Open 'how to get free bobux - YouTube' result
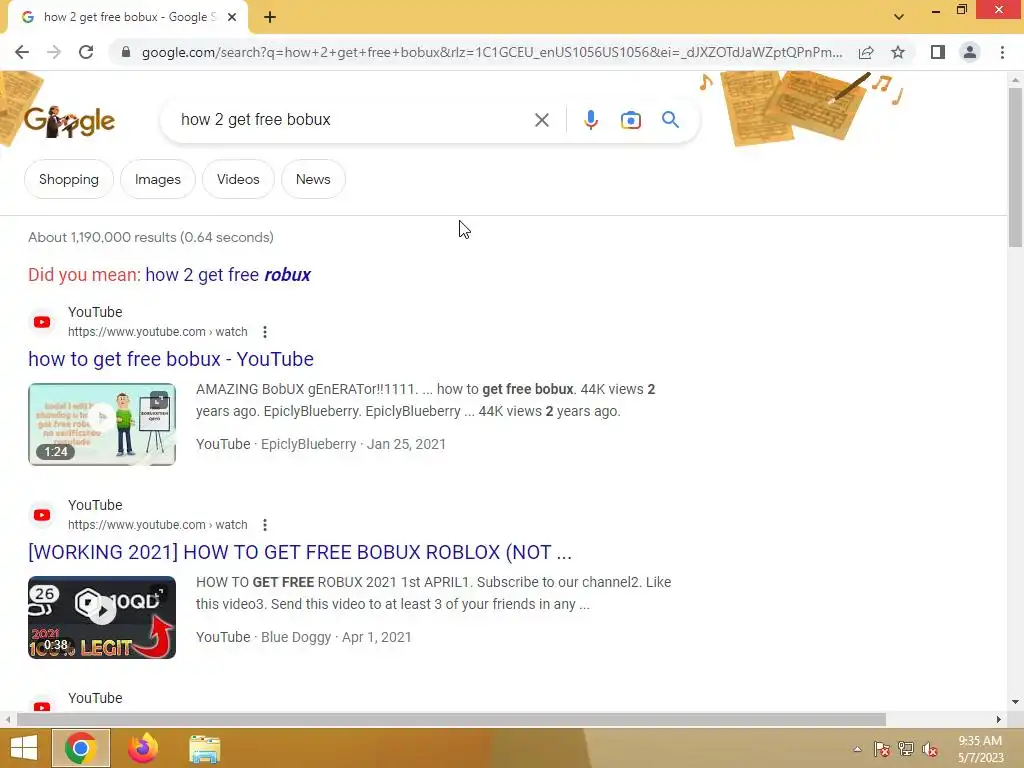 [x=171, y=359]
